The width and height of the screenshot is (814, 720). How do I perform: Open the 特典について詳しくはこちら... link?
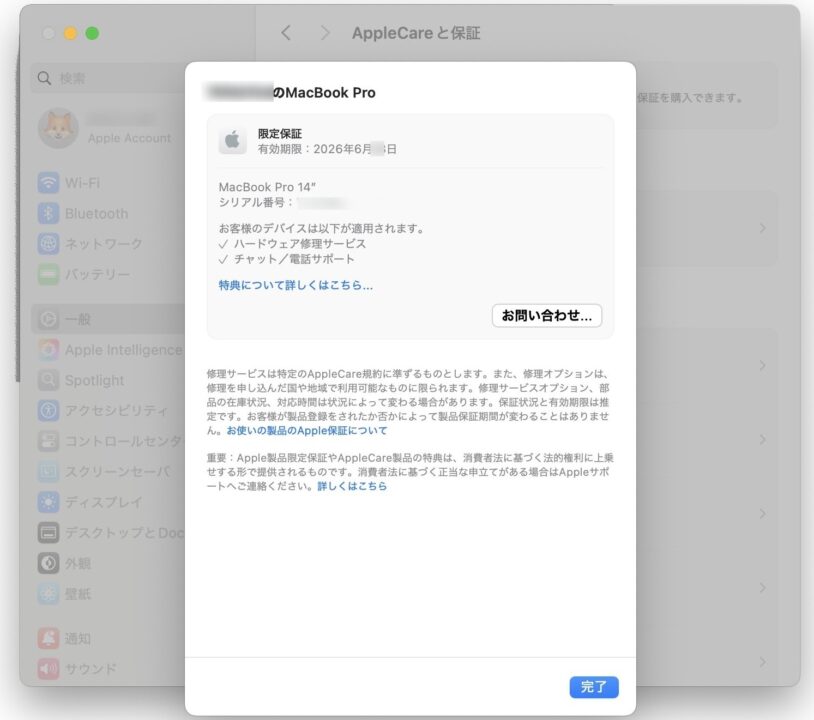[295, 285]
